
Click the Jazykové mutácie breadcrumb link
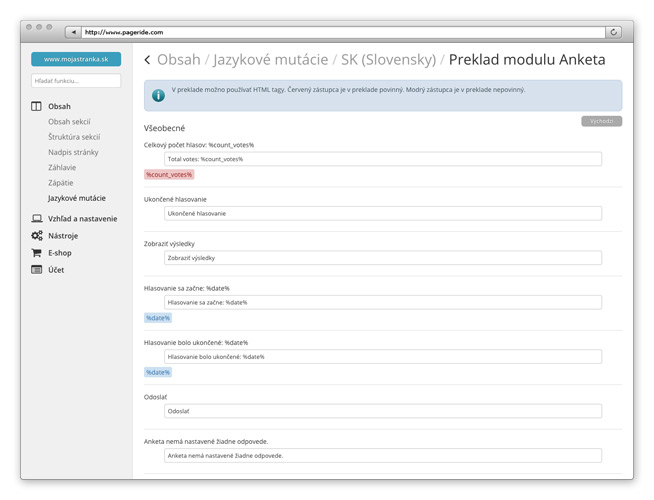270,60
